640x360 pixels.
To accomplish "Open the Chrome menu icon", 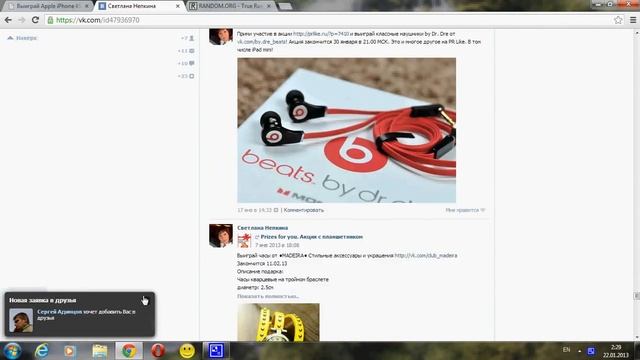I will point(633,20).
